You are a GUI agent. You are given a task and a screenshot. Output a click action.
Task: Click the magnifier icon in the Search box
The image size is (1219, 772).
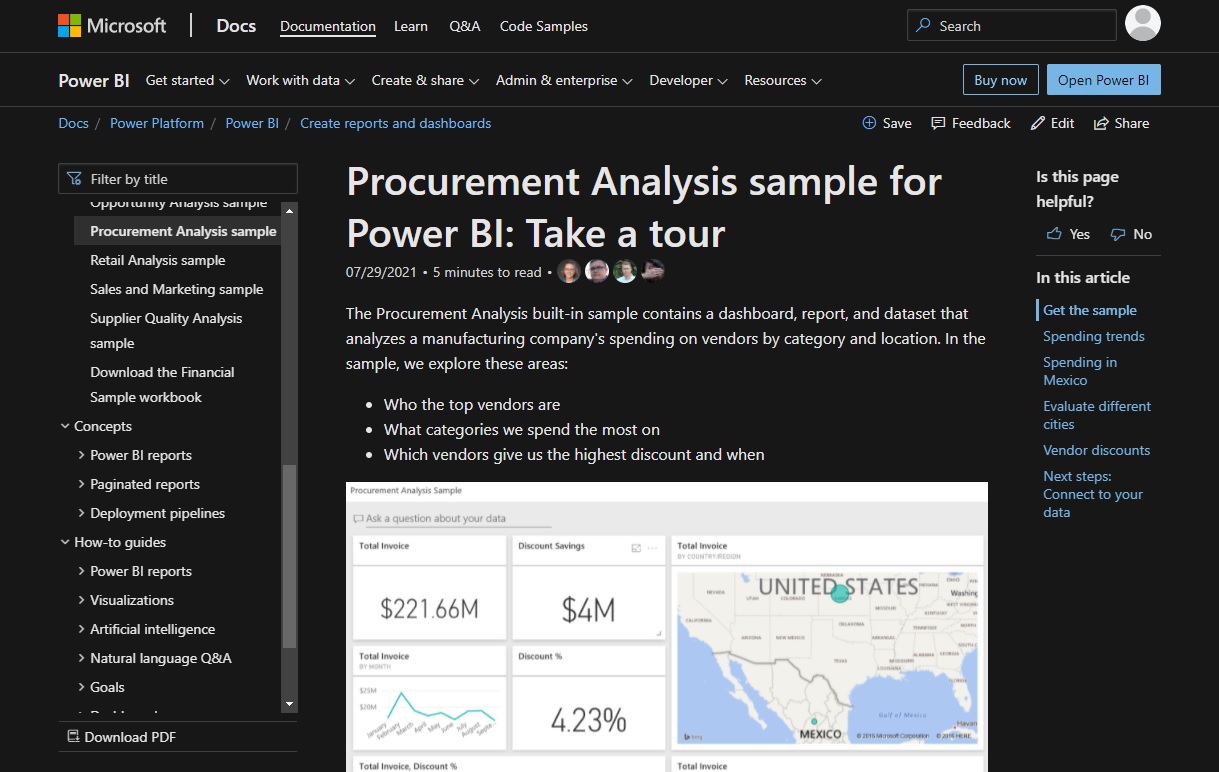point(922,25)
